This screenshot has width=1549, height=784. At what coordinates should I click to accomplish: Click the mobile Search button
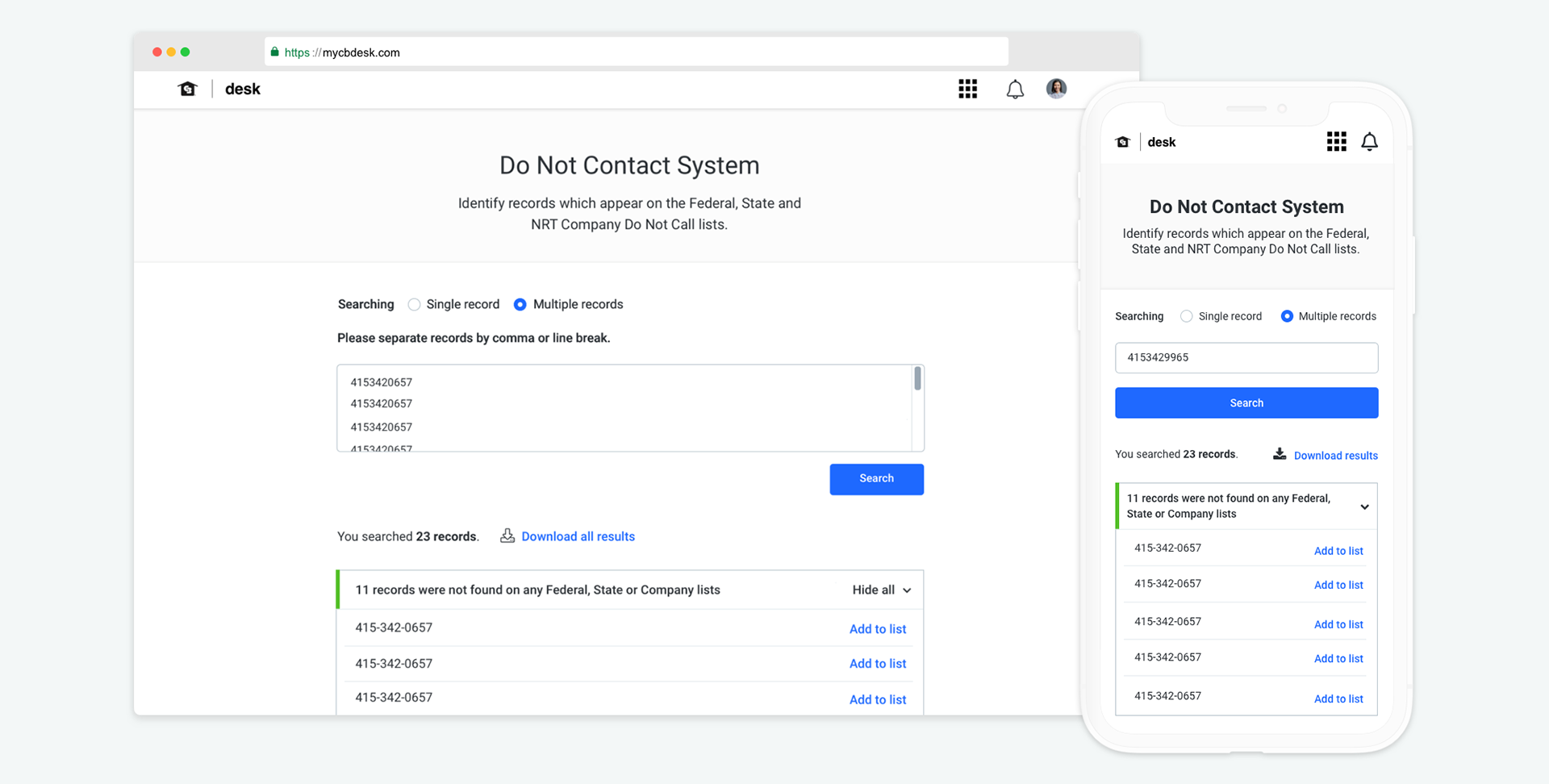pos(1246,402)
